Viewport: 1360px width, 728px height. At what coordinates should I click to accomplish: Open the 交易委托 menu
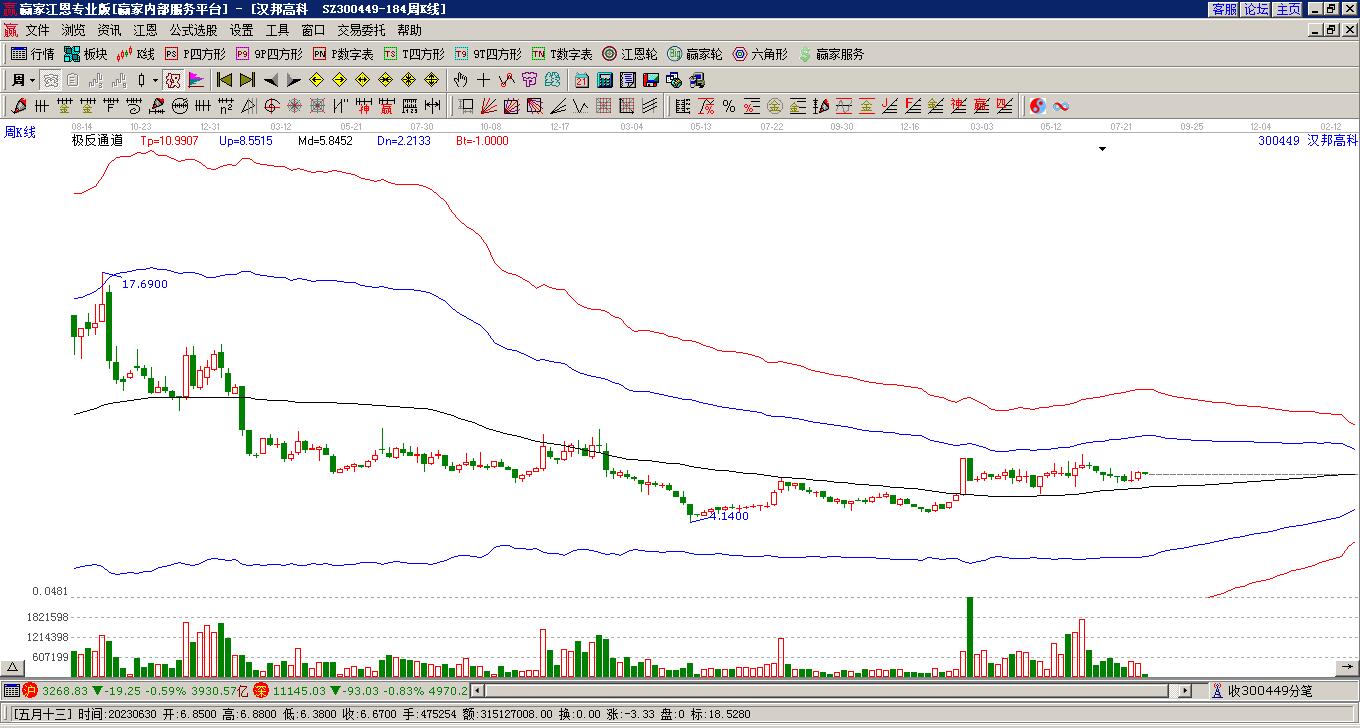click(361, 31)
